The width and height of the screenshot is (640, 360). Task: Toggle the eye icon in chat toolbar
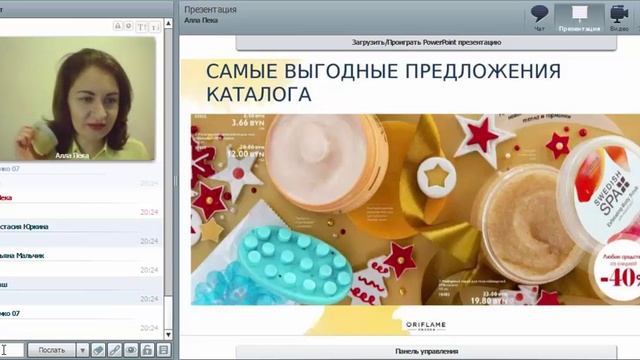(131, 350)
